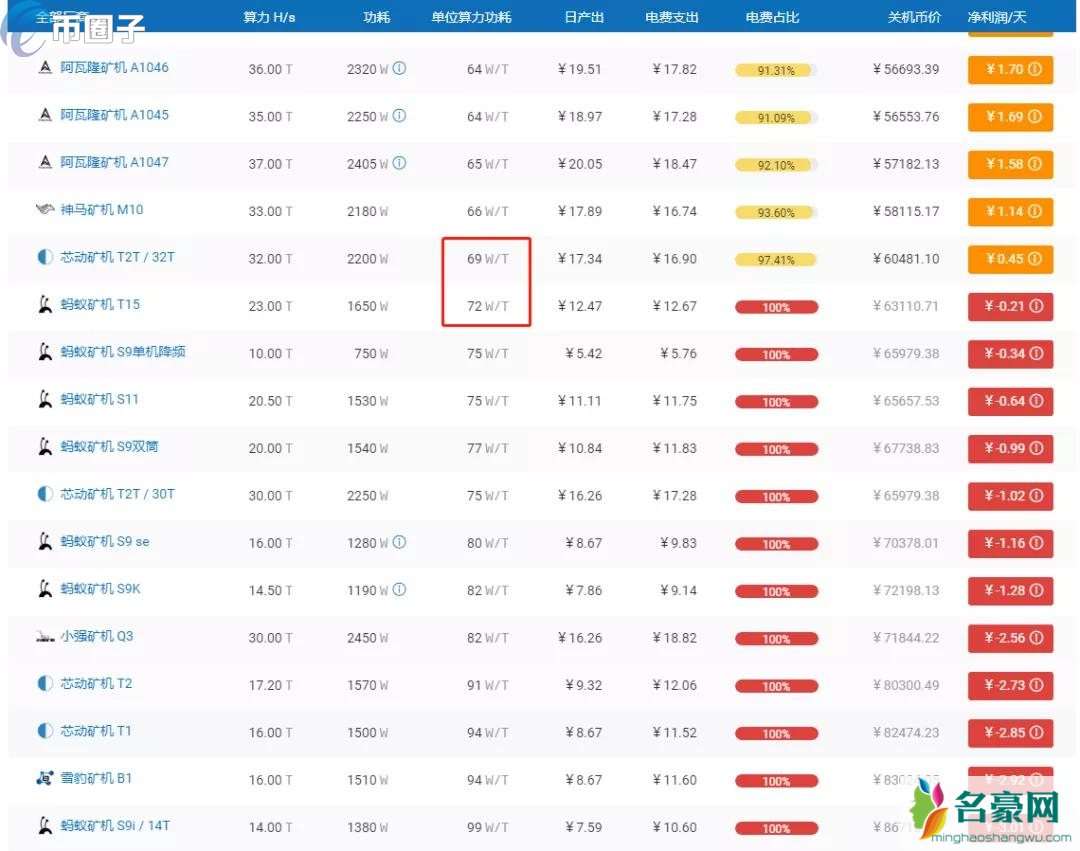Open the info icon next to 1190 W
This screenshot has width=1080, height=851.
(x=399, y=589)
